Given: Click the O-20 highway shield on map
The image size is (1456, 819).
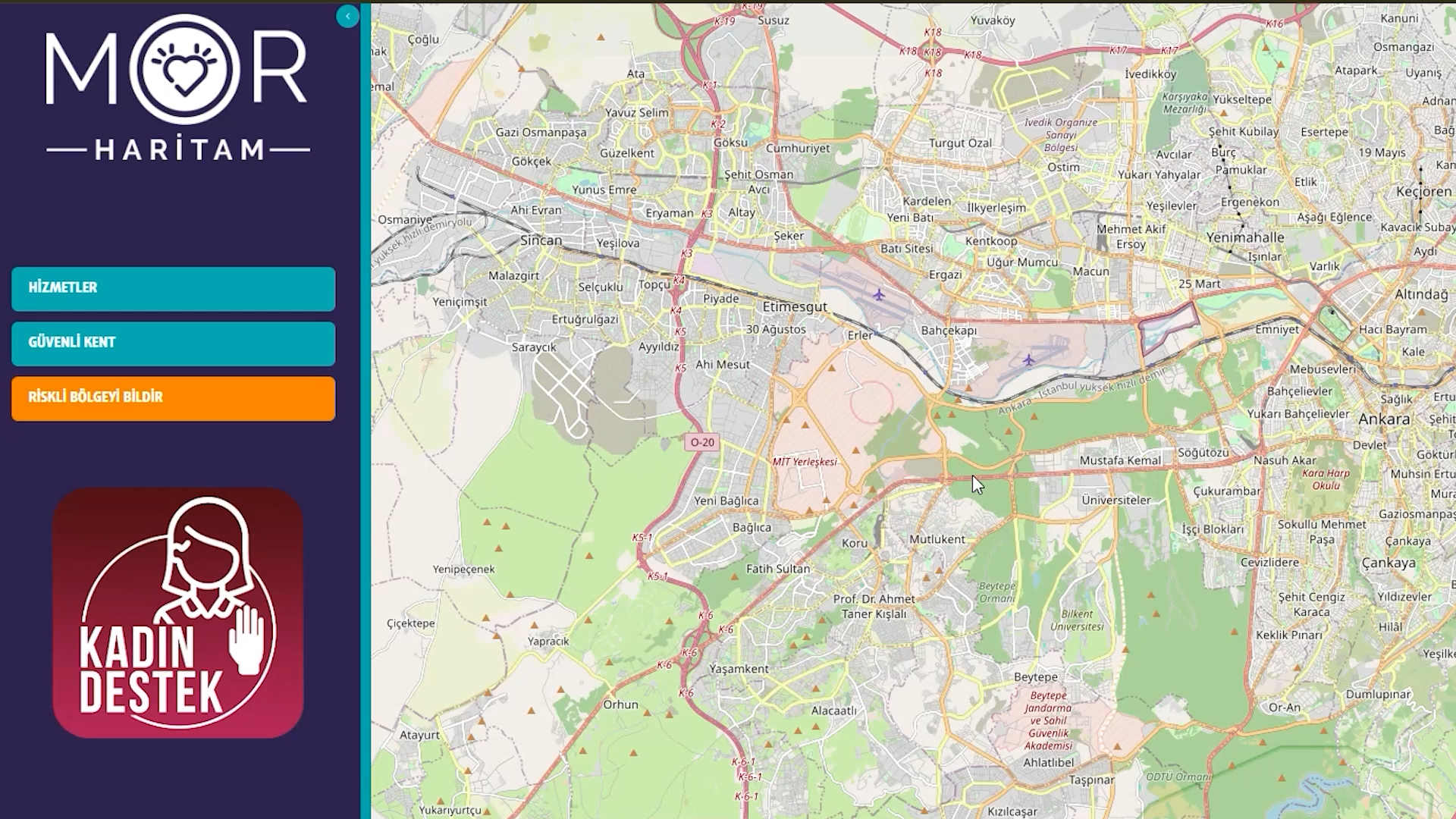Looking at the screenshot, I should coord(702,442).
